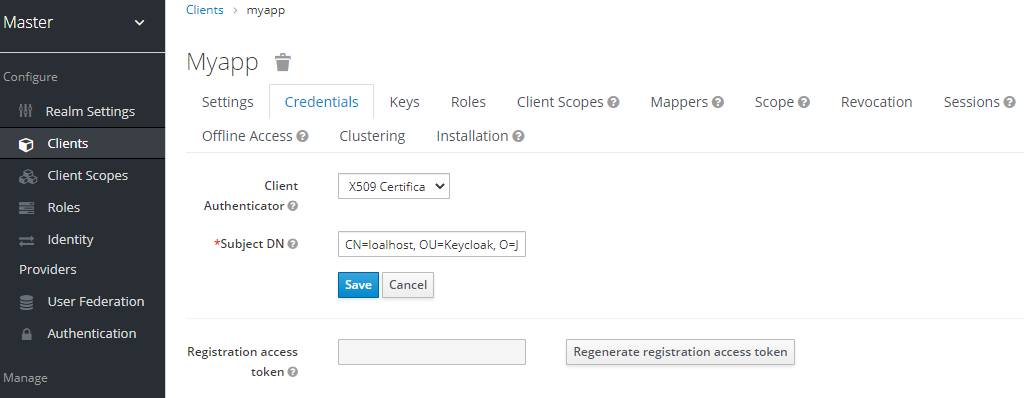This screenshot has height=398, width=1024.
Task: Click help icon next to Offline Access
Action: tap(302, 137)
